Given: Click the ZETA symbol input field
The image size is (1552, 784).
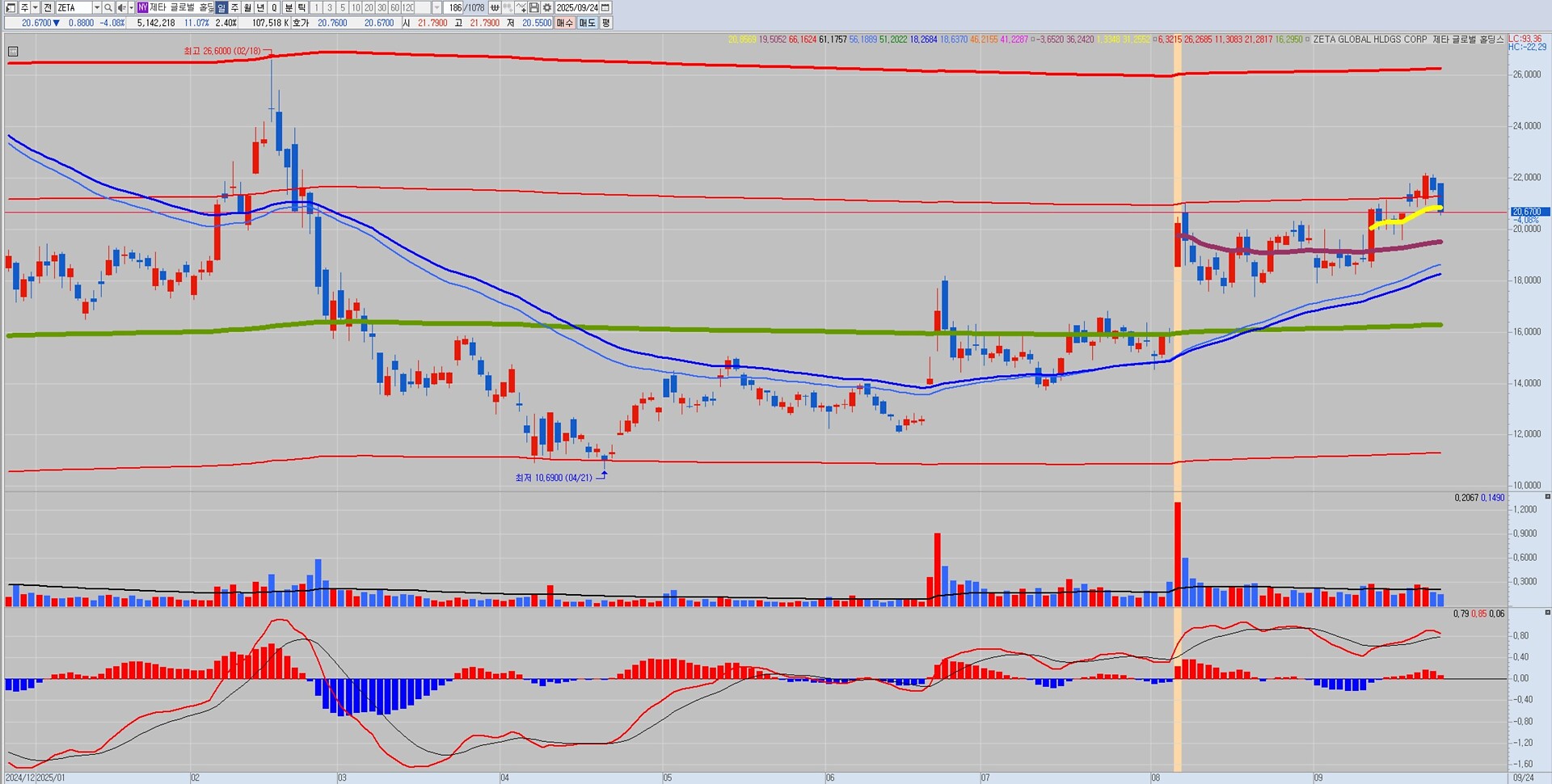Looking at the screenshot, I should (x=73, y=7).
